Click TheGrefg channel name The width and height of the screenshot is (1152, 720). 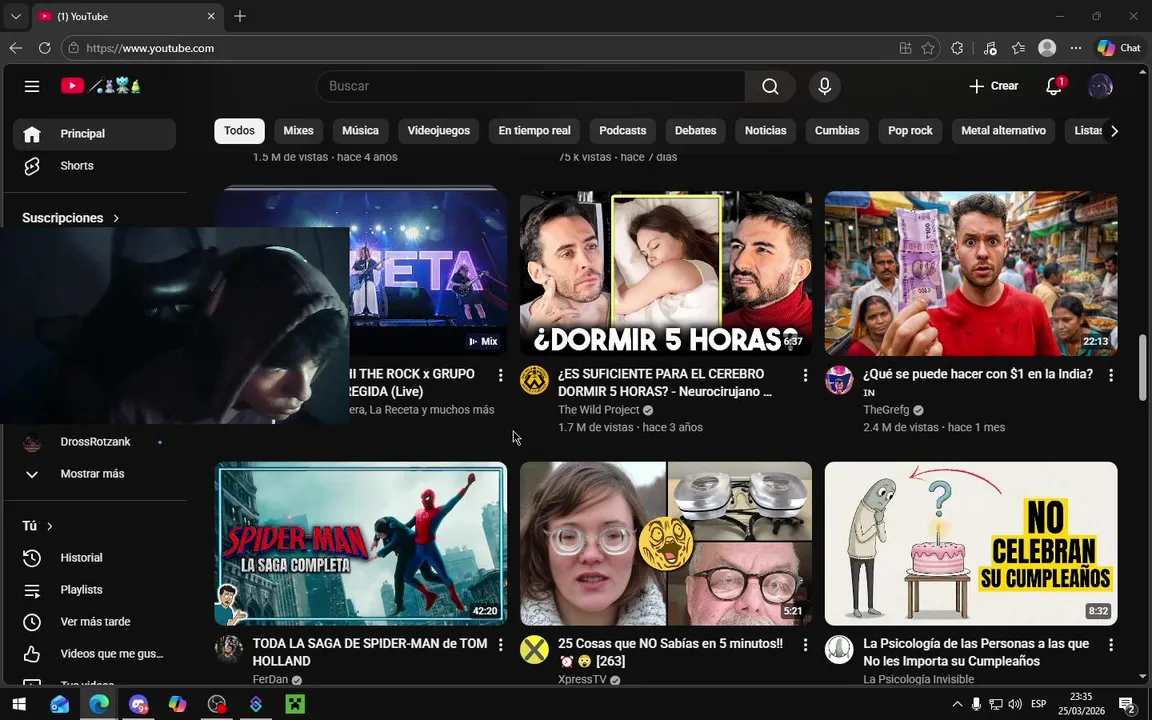[886, 410]
